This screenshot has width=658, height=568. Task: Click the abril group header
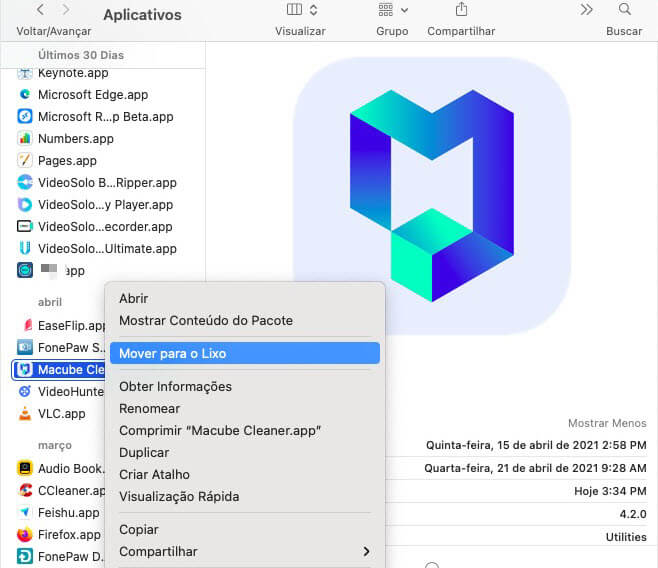click(50, 302)
